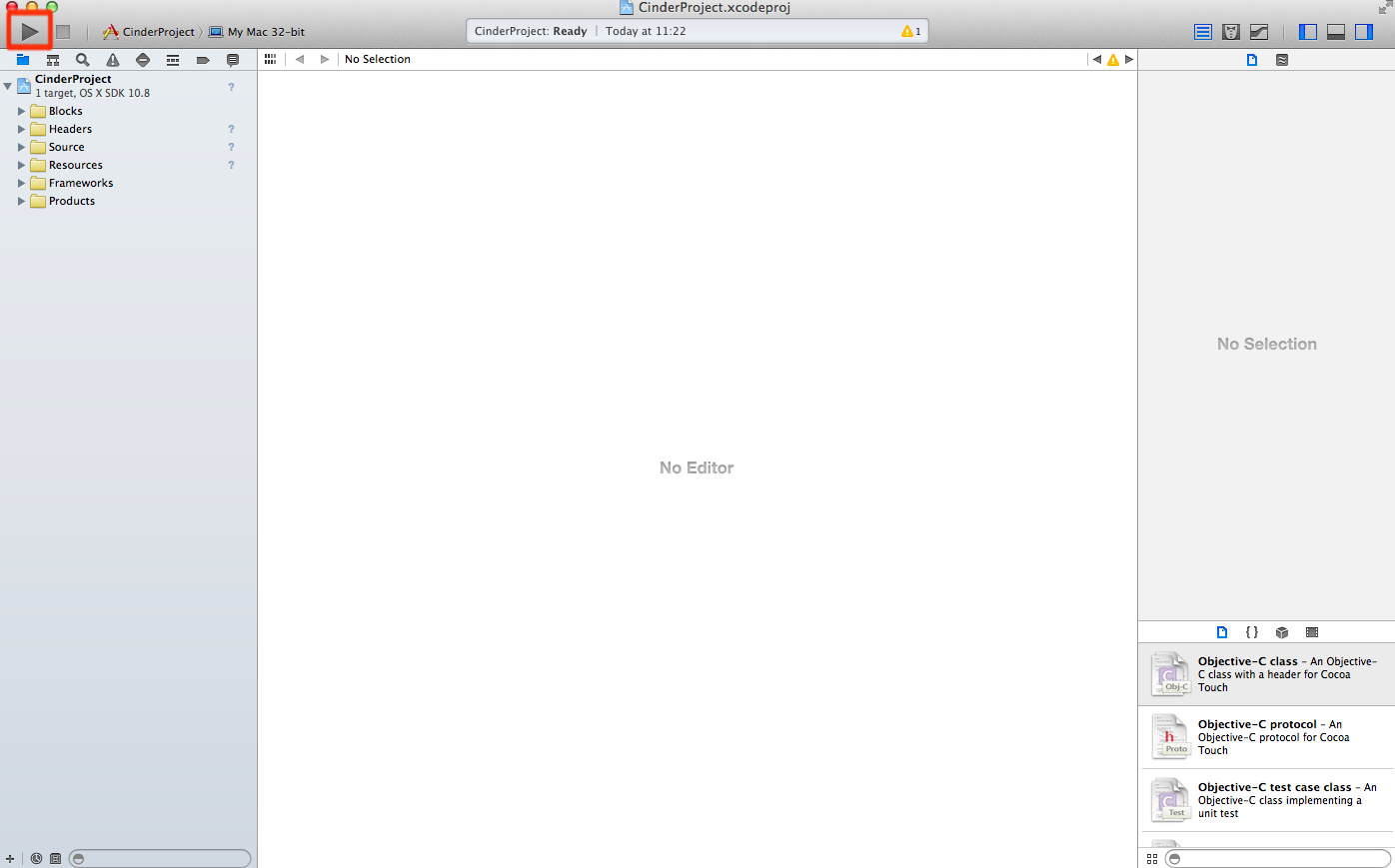Open the Code Snippet library tab
The width and height of the screenshot is (1395, 868).
(x=1252, y=632)
